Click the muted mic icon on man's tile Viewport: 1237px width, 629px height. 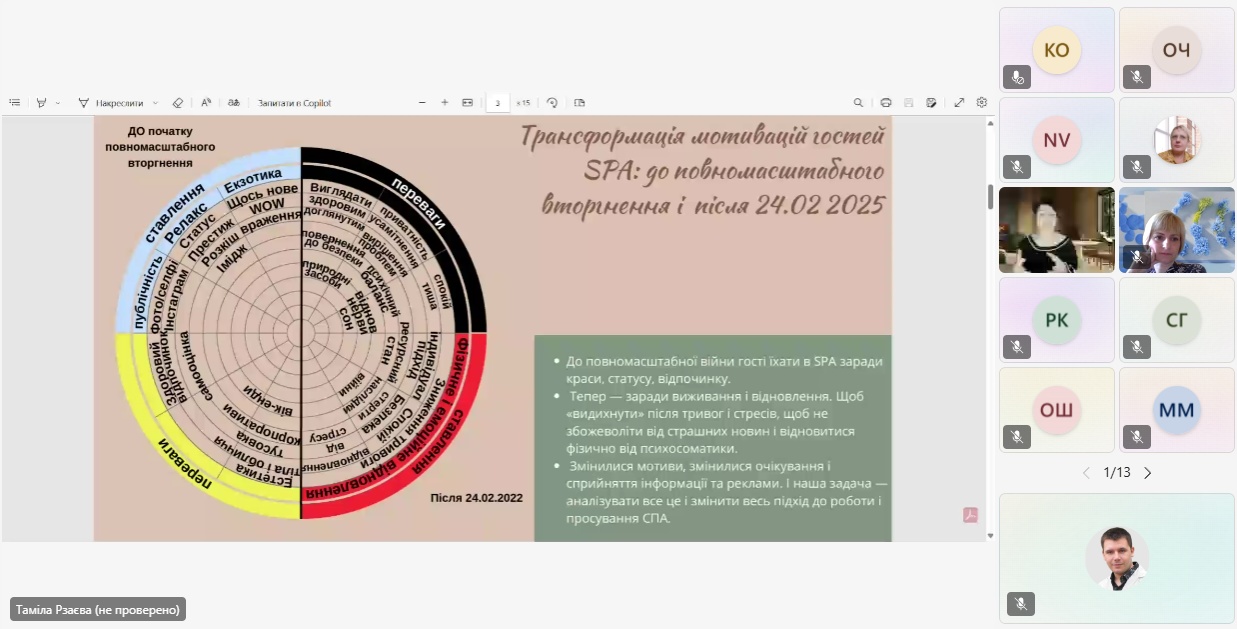(1021, 604)
